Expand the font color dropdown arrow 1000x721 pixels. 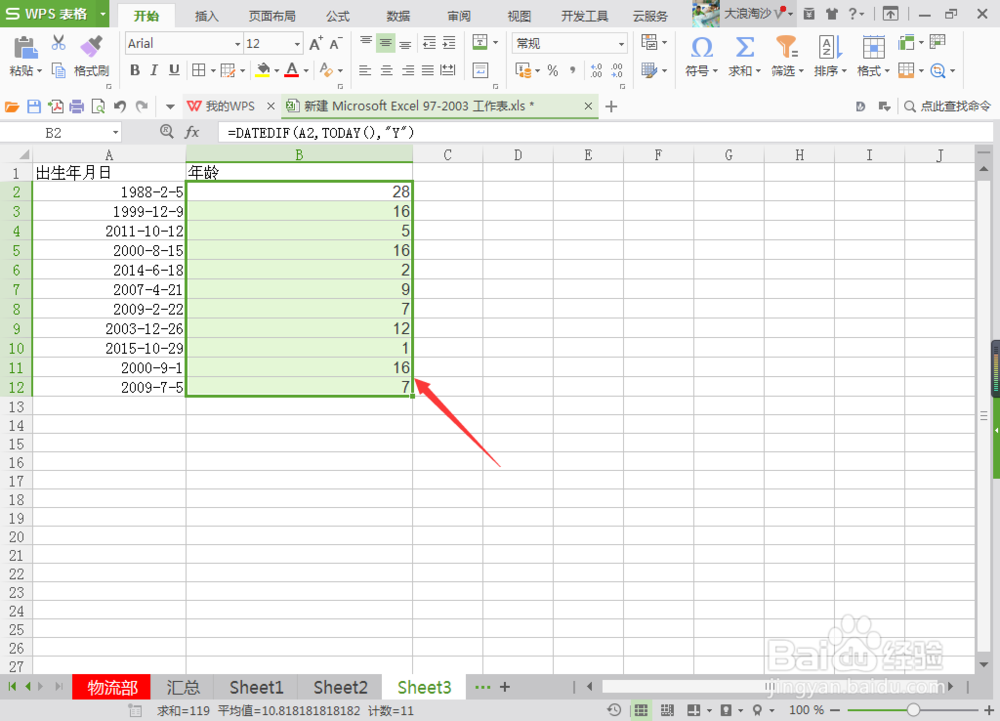306,71
